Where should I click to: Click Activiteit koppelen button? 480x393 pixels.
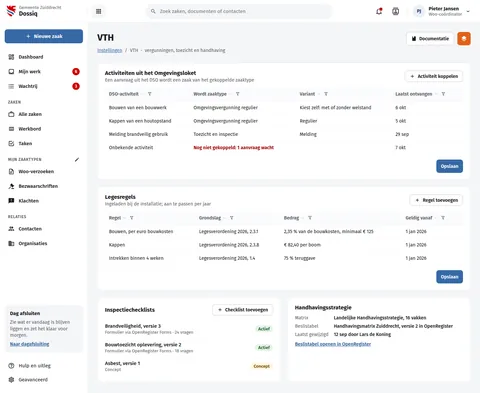click(x=434, y=76)
